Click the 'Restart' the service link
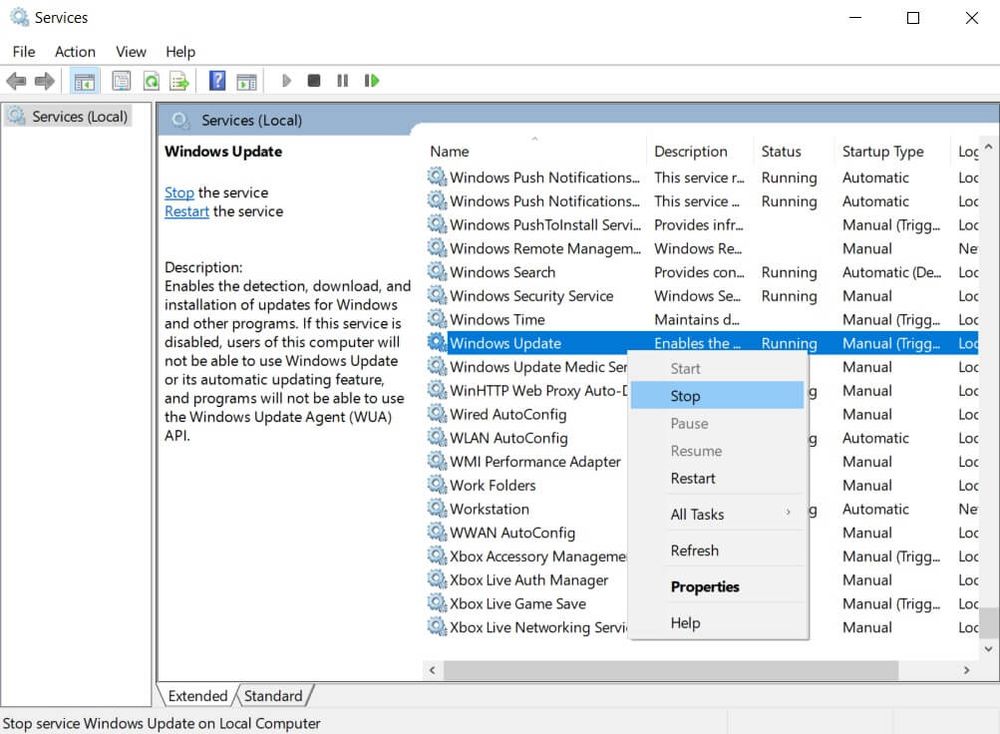This screenshot has height=734, width=1000. pyautogui.click(x=187, y=212)
